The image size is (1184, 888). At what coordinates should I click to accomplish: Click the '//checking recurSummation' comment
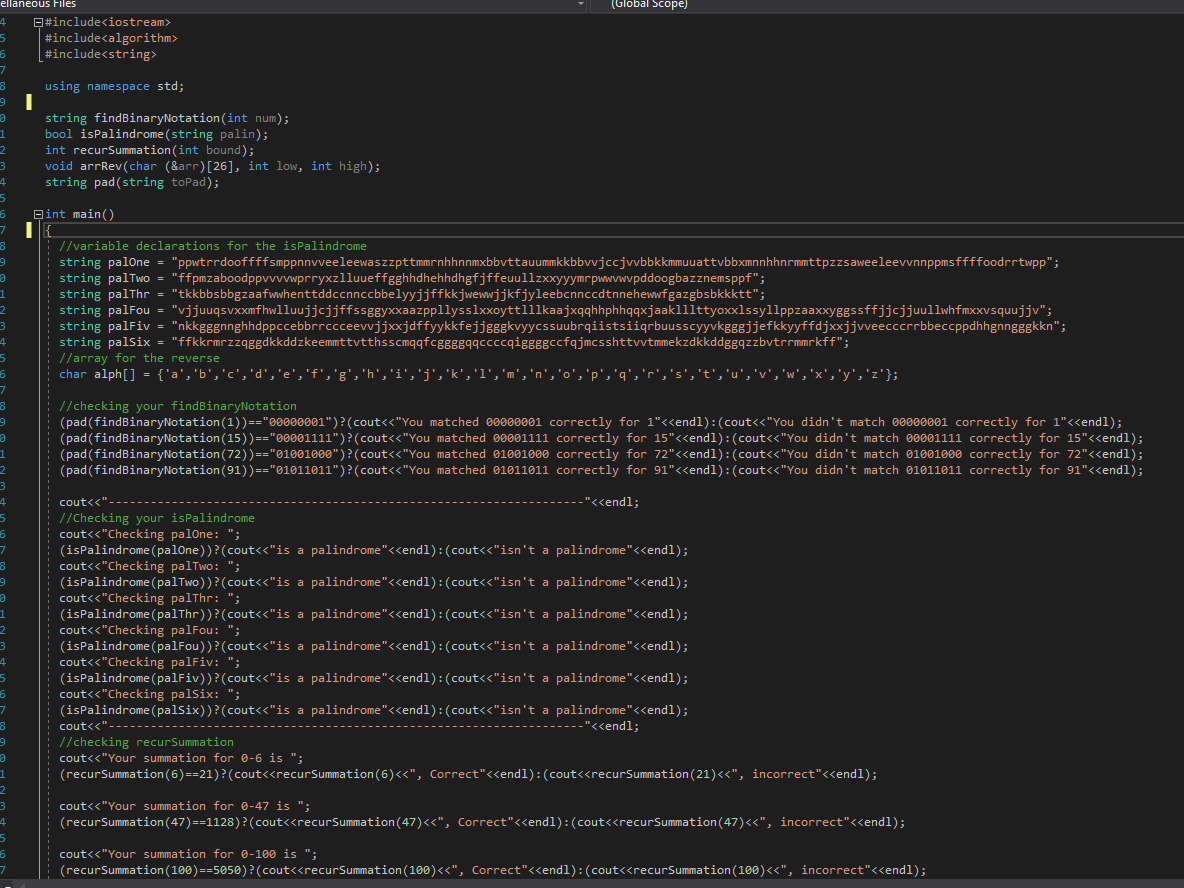tap(146, 742)
